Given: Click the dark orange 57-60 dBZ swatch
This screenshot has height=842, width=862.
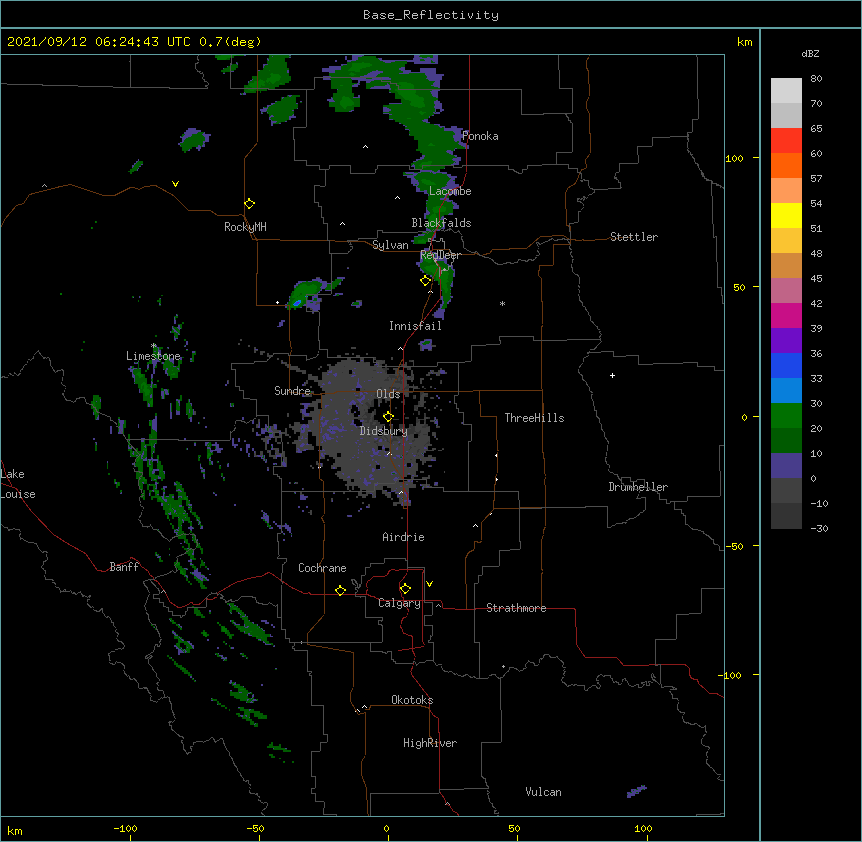Looking at the screenshot, I should point(786,165).
